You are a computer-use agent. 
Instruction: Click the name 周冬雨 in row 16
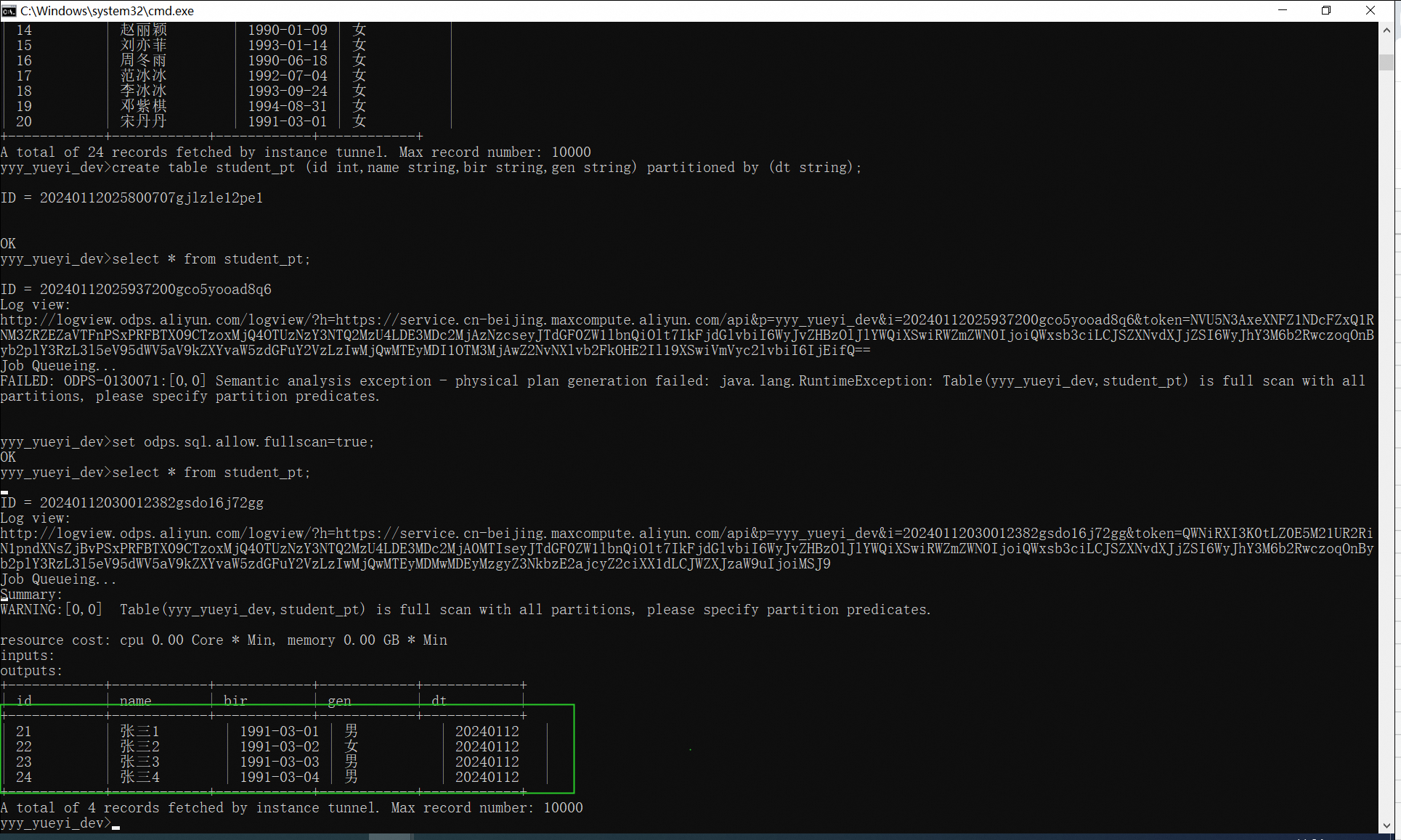point(144,60)
